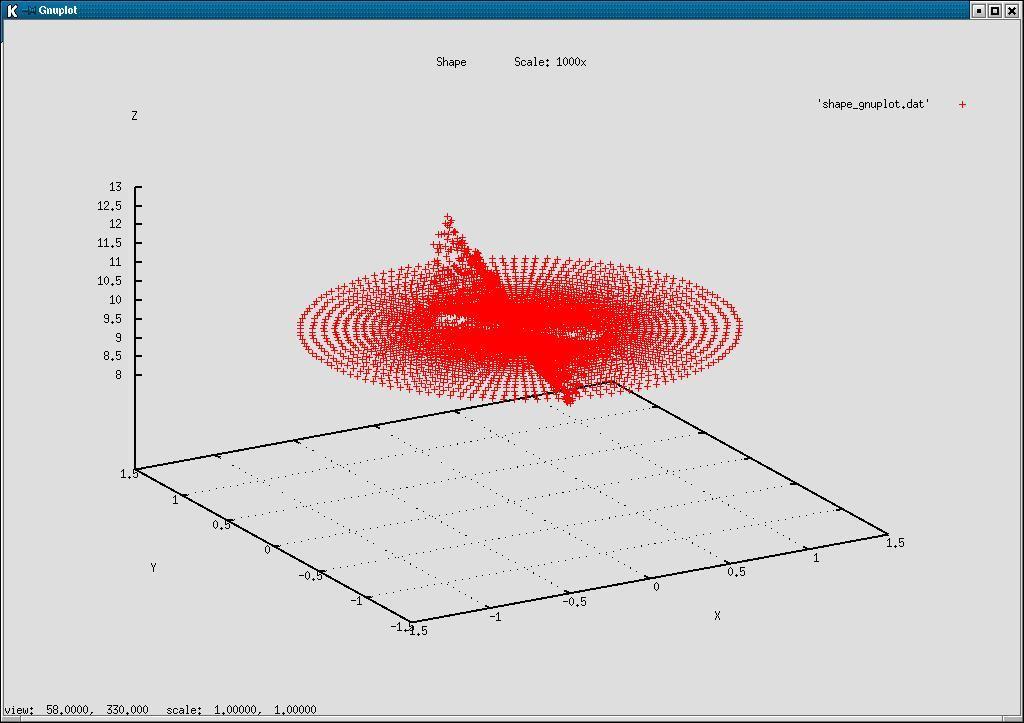Image resolution: width=1024 pixels, height=723 pixels.
Task: Maximize the Gnuplot window
Action: pyautogui.click(x=995, y=10)
